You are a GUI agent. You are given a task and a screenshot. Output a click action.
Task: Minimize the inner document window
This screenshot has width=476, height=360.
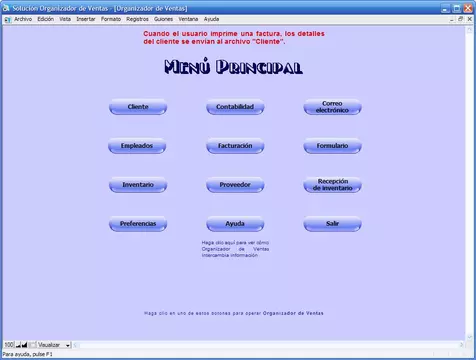tap(452, 19)
